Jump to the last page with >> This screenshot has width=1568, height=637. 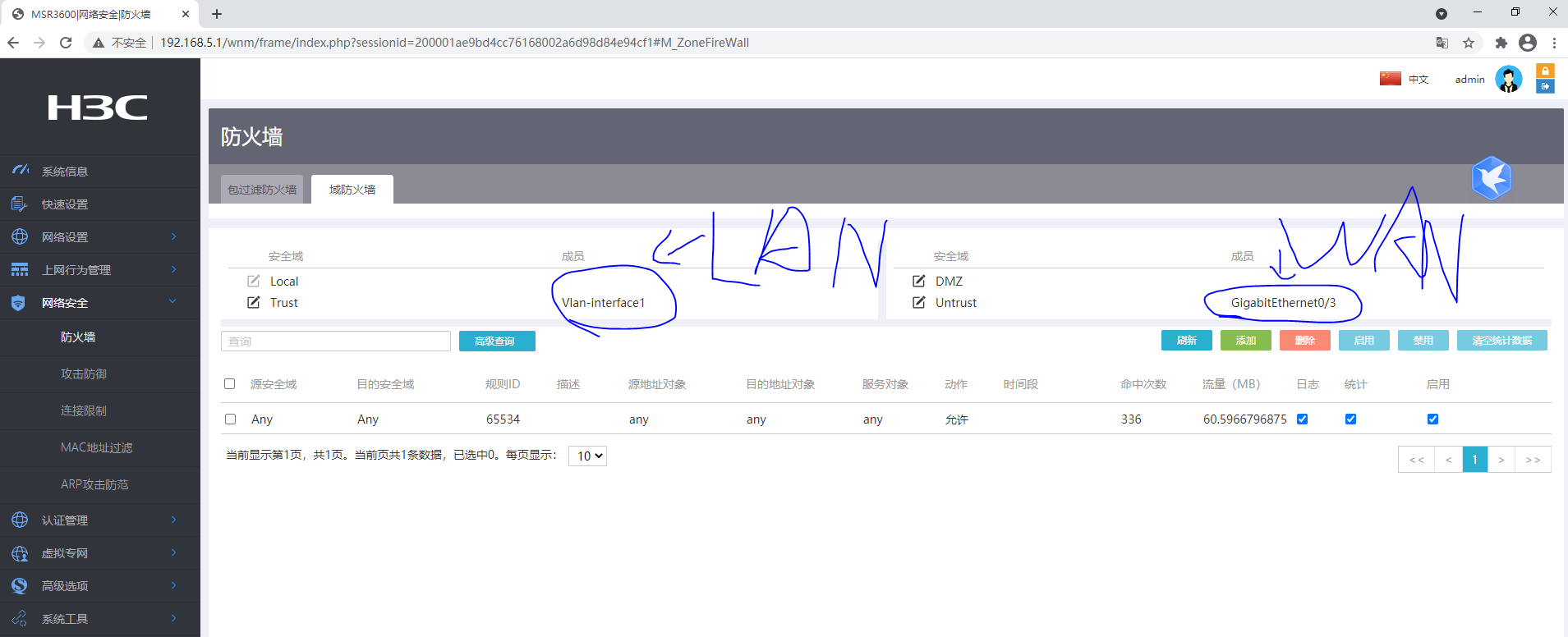click(1533, 459)
